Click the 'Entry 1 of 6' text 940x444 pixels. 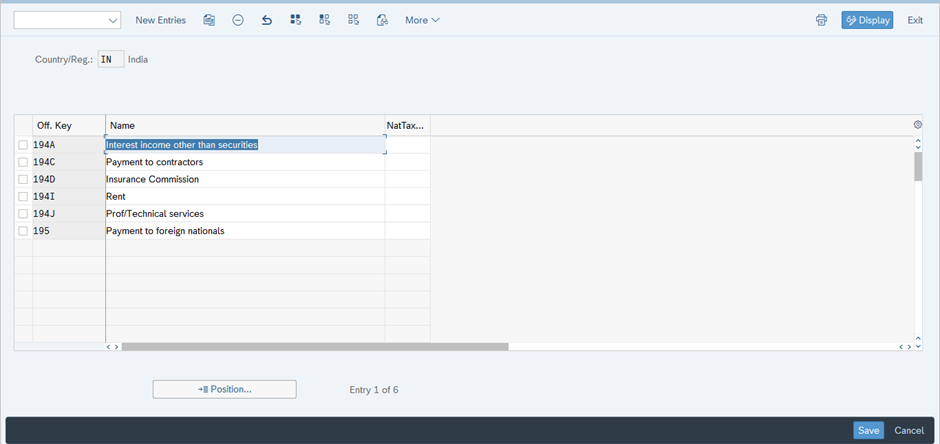click(x=374, y=390)
